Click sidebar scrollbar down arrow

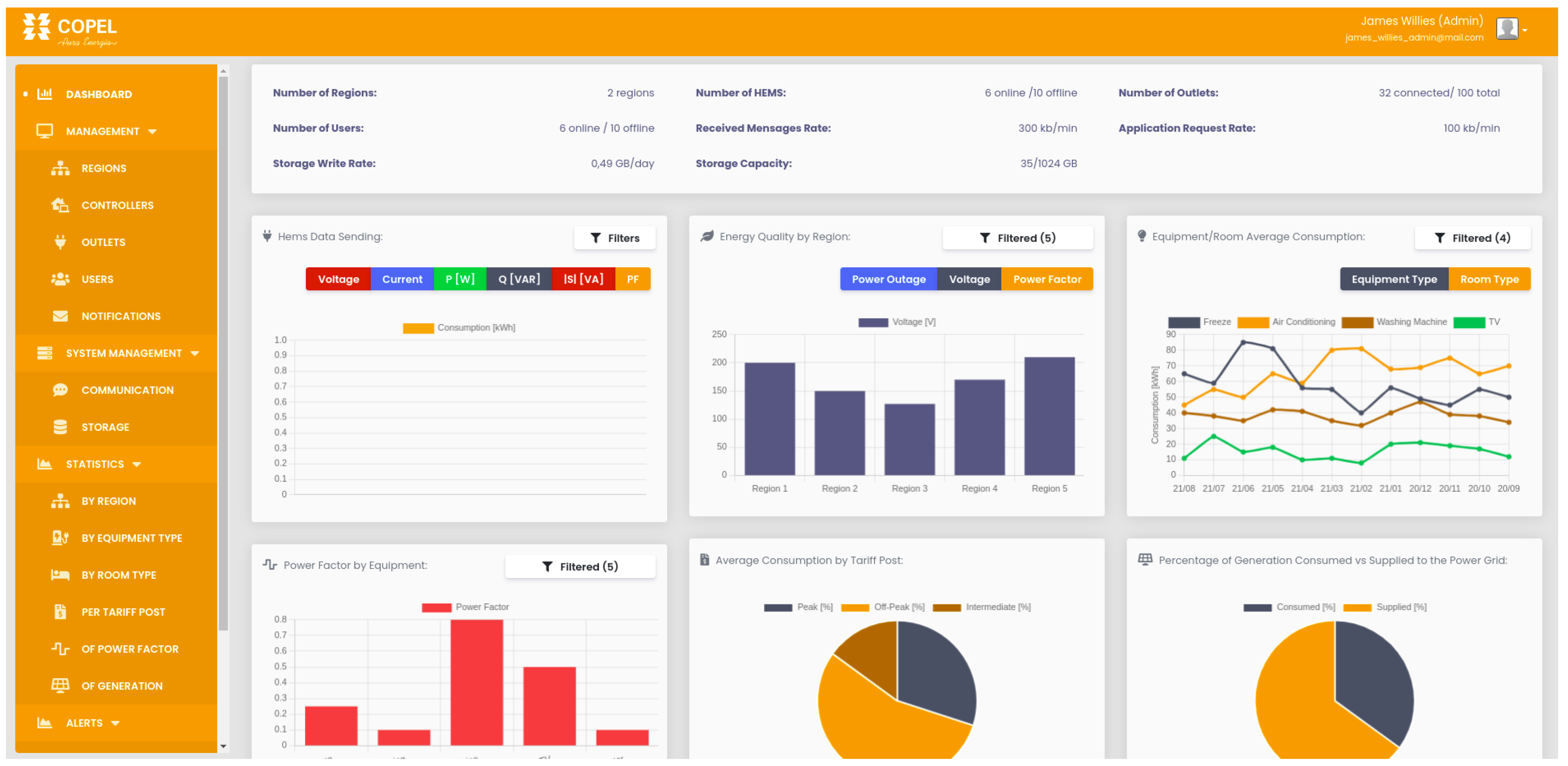(x=223, y=746)
